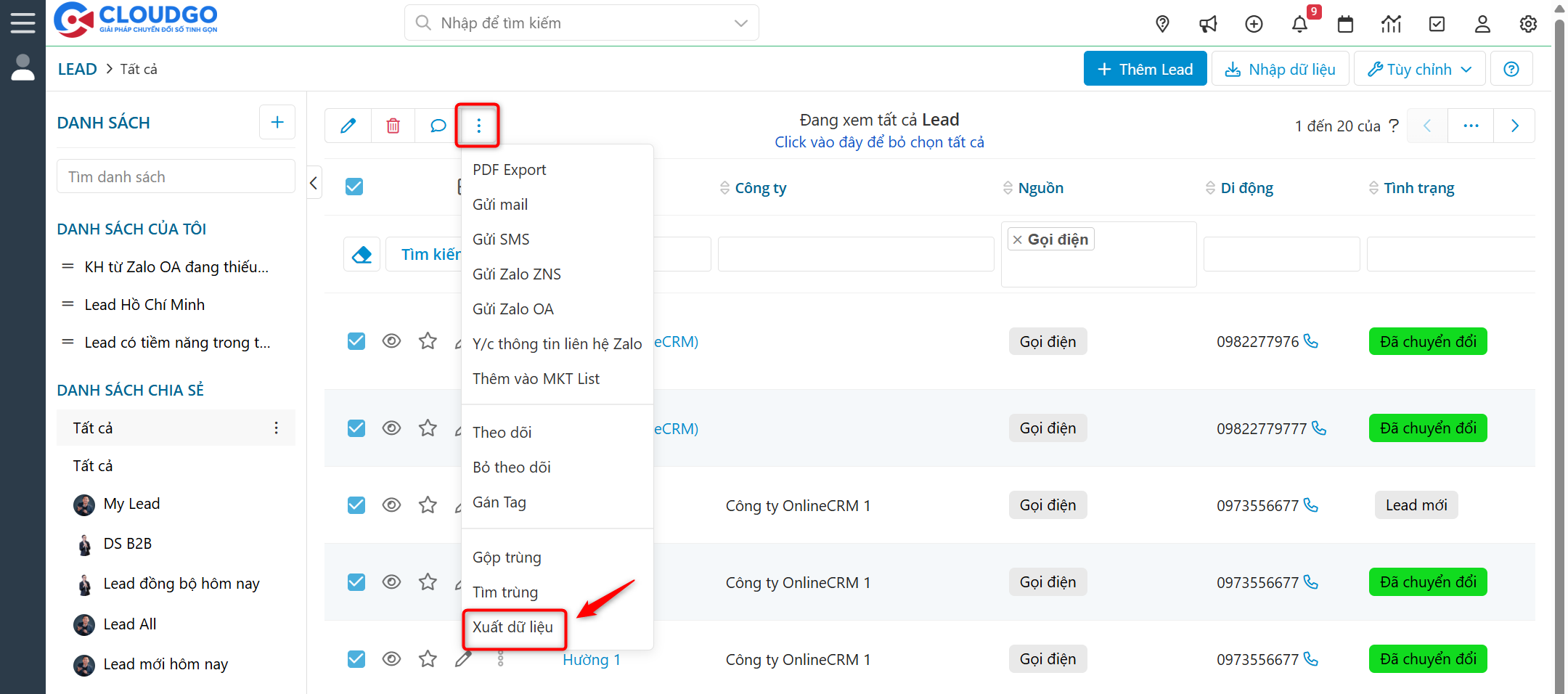The height and width of the screenshot is (694, 1568).
Task: Click the Thêm Lead button
Action: 1145,69
